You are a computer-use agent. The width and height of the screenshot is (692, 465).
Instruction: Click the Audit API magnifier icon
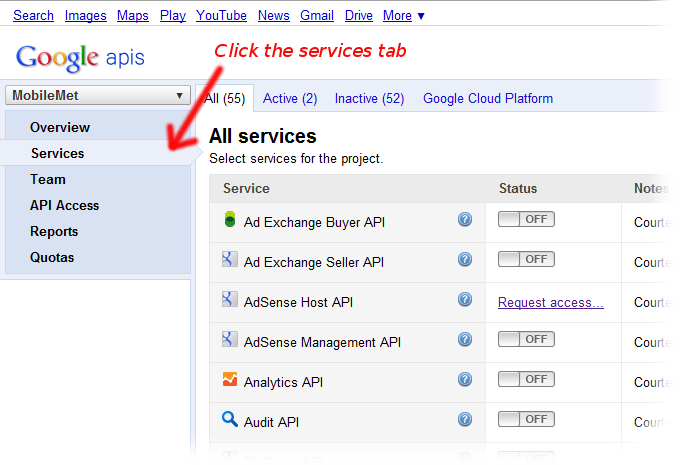230,421
